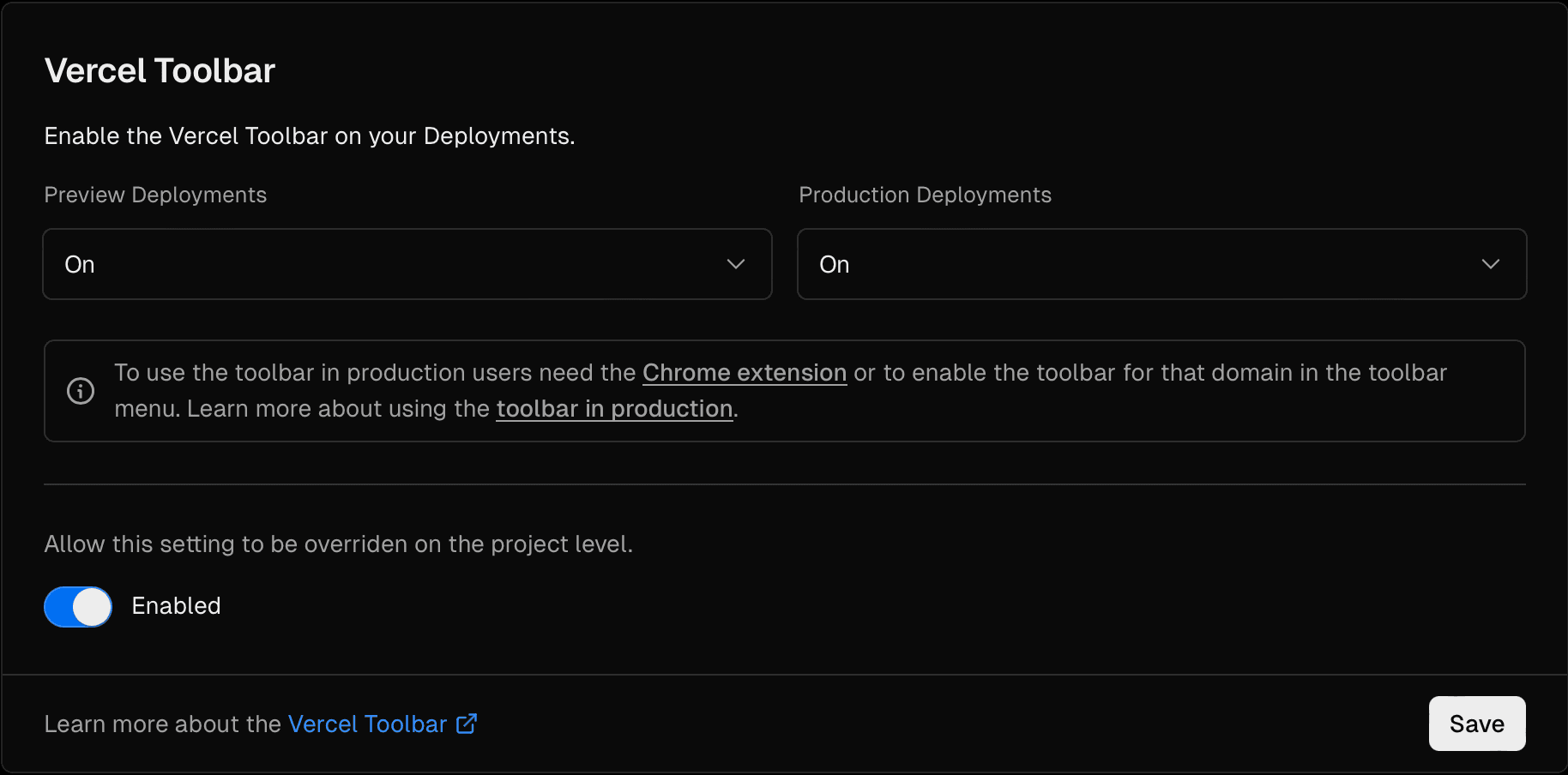Image resolution: width=1568 pixels, height=775 pixels.
Task: Visit the Vercel Toolbar documentation link
Action: tap(367, 724)
